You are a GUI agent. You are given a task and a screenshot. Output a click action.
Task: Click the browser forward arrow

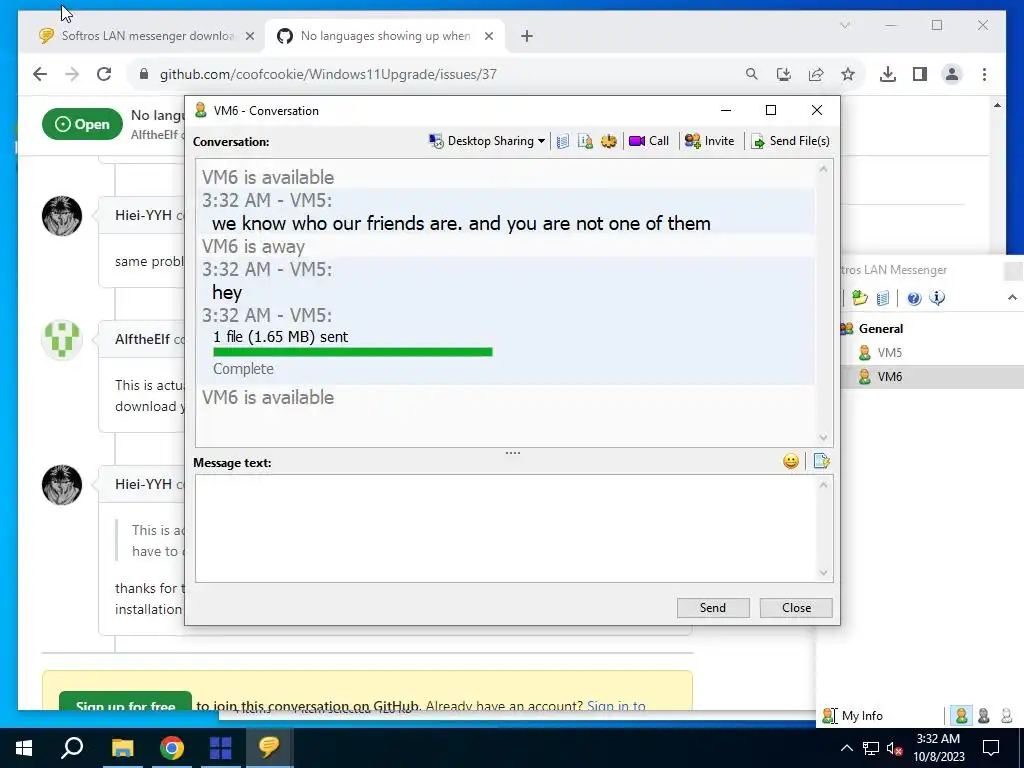pyautogui.click(x=72, y=74)
